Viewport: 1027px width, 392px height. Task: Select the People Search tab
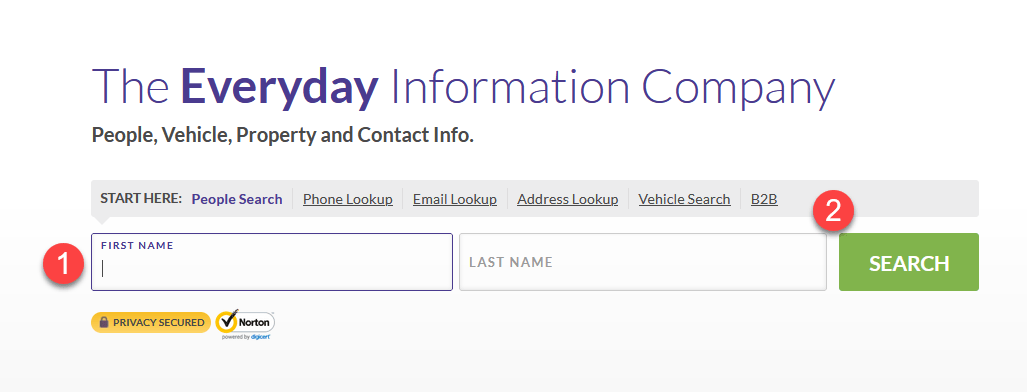(x=236, y=199)
